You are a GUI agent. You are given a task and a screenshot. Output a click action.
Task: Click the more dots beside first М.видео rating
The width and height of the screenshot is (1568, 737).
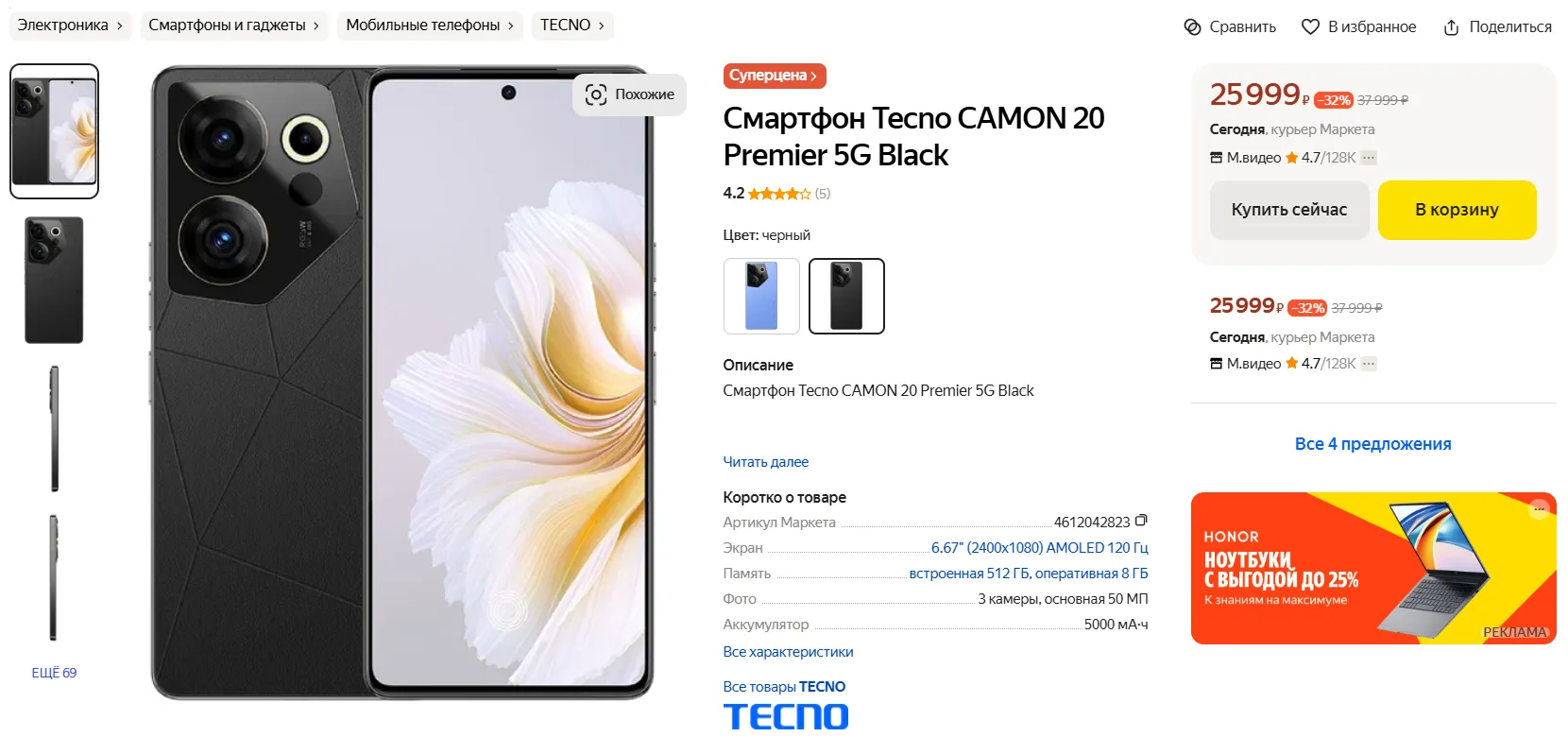tap(1369, 158)
